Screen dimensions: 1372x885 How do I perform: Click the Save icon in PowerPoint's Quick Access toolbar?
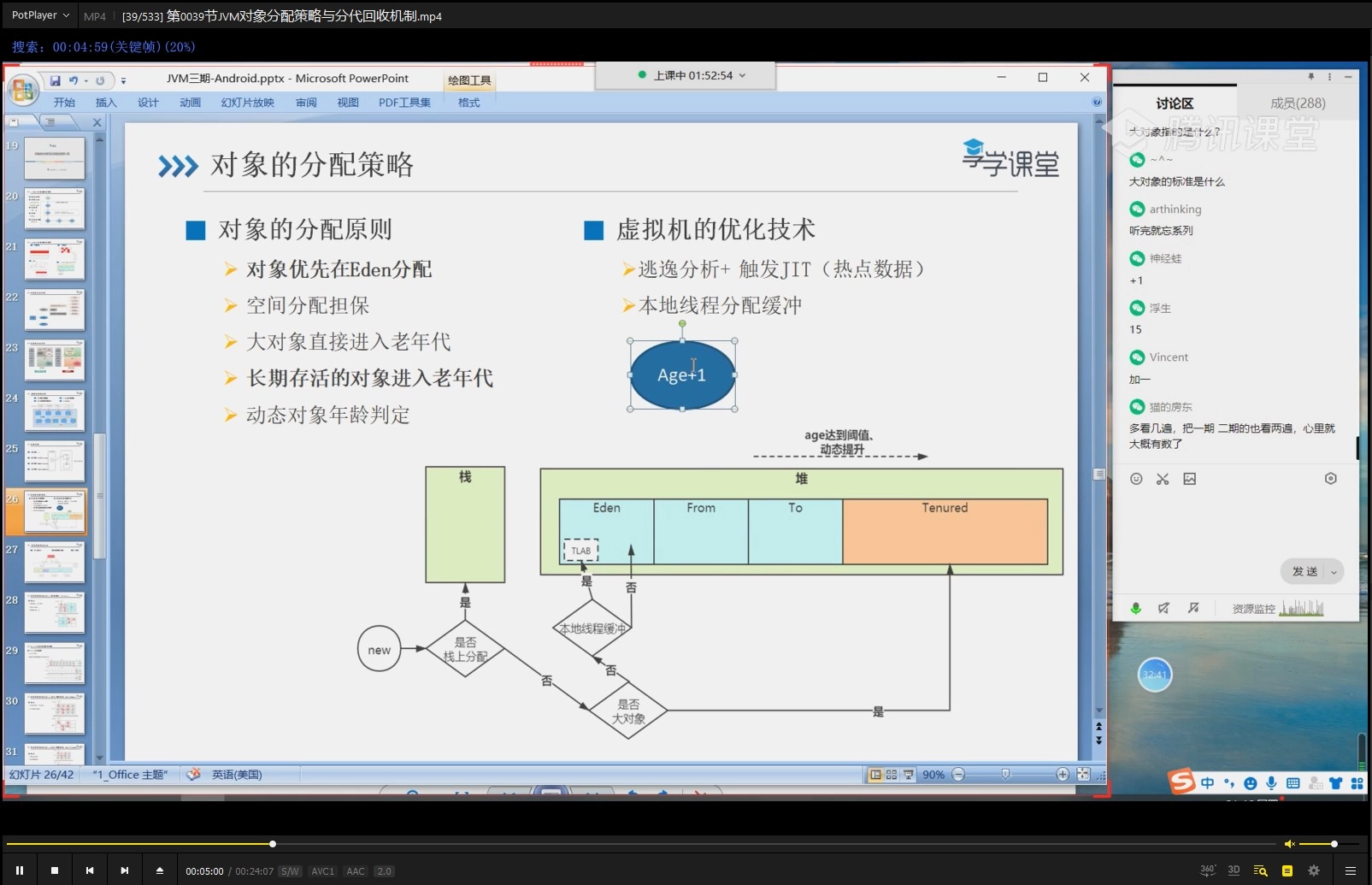[x=56, y=80]
